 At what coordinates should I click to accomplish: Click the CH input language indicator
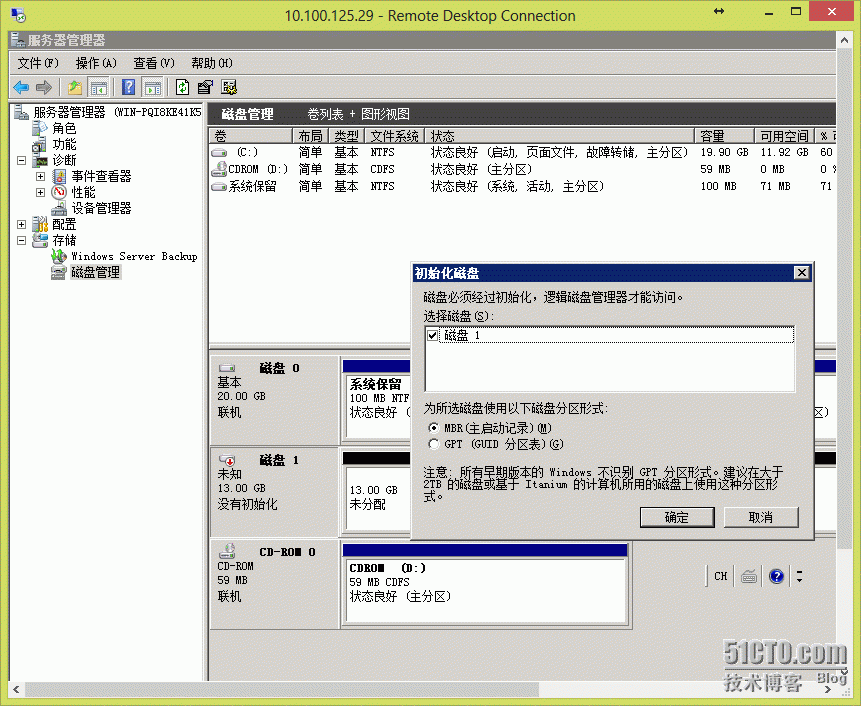[720, 576]
